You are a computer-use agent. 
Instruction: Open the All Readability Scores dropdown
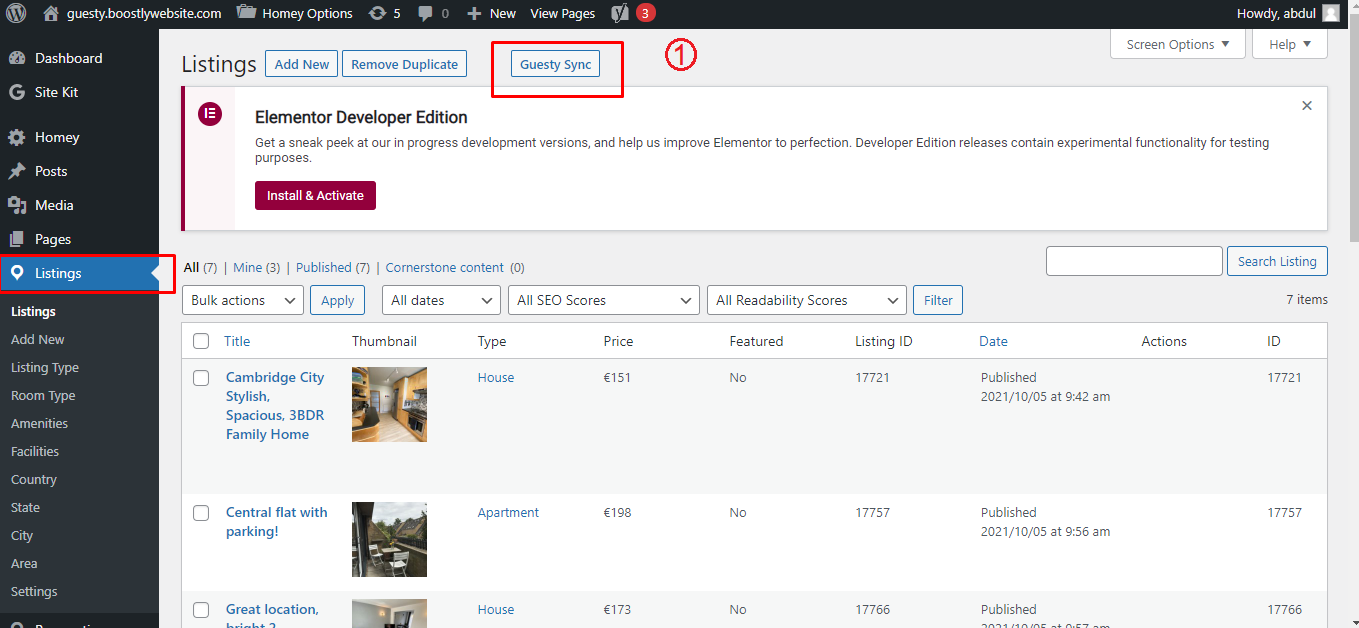806,300
